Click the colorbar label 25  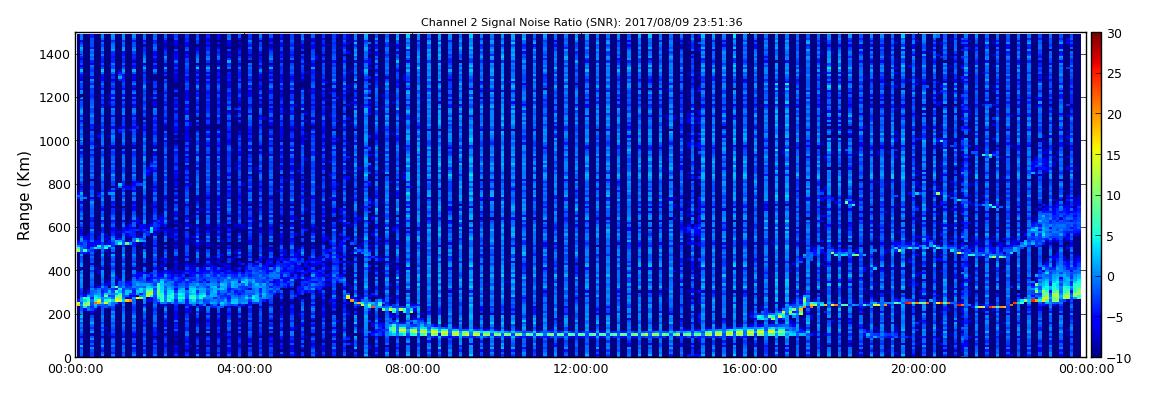coord(1114,74)
